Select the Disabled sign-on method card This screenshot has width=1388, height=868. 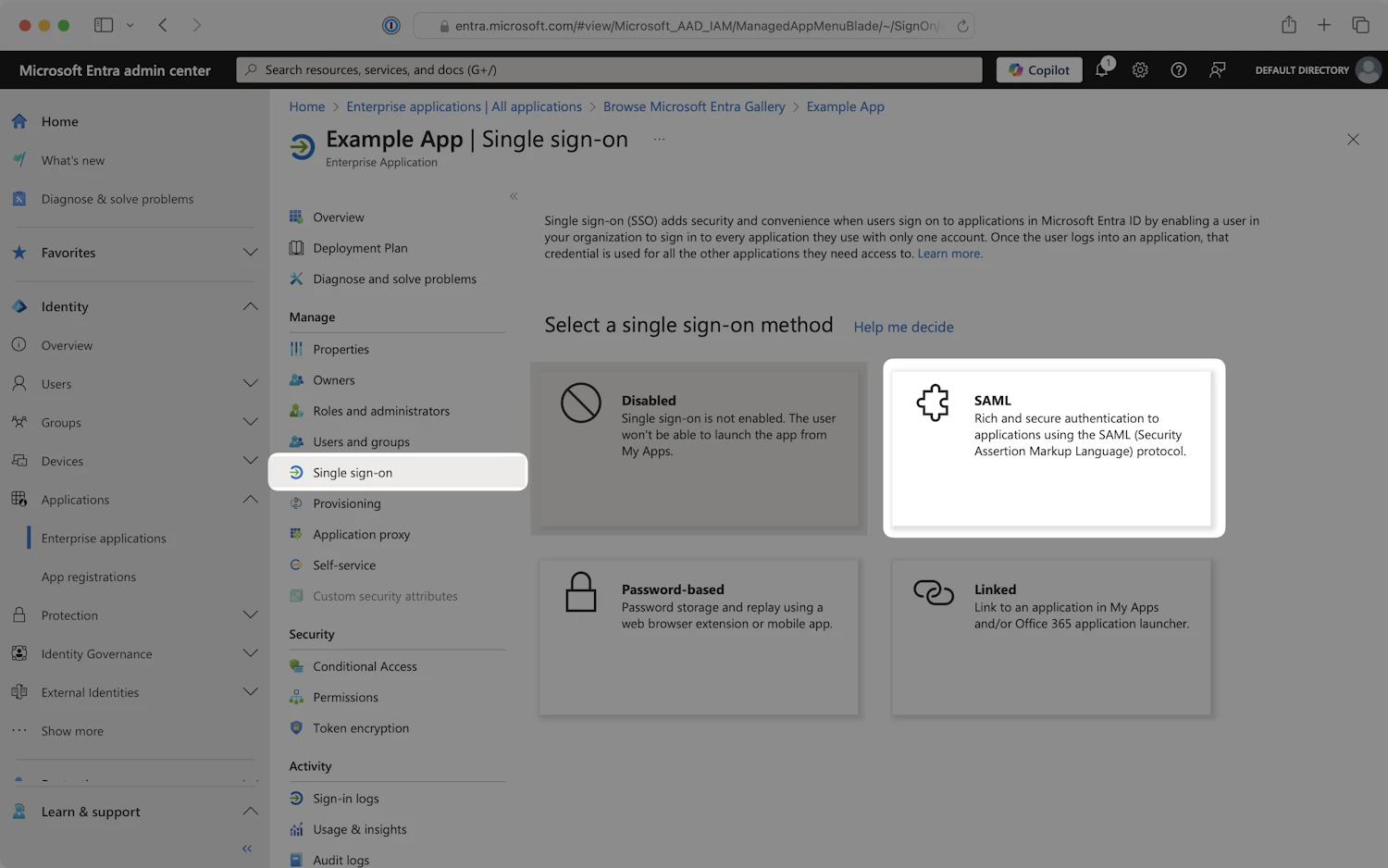699,448
